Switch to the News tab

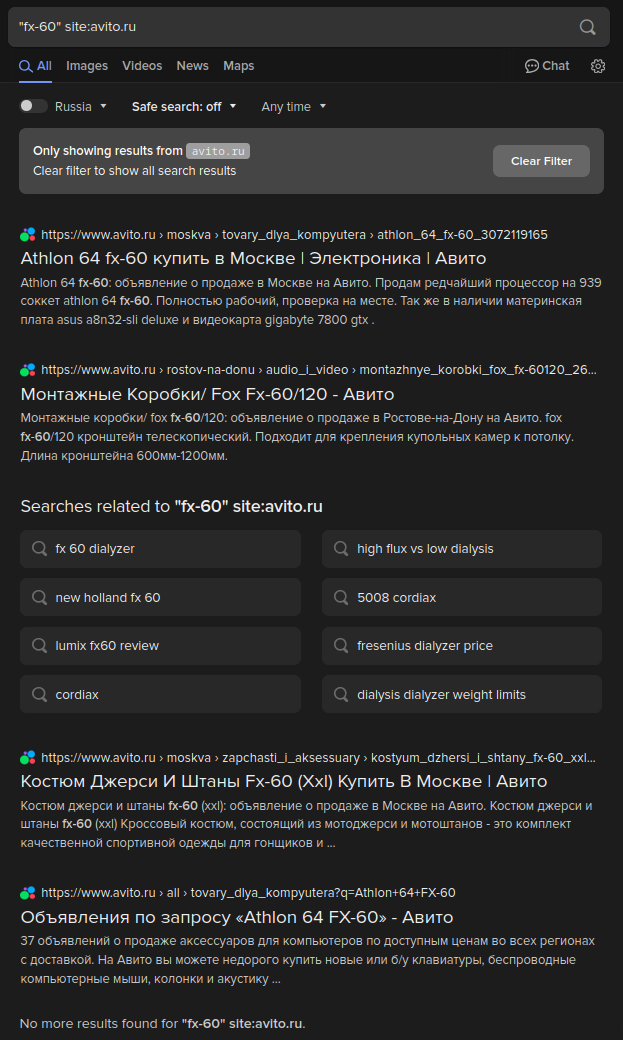192,66
